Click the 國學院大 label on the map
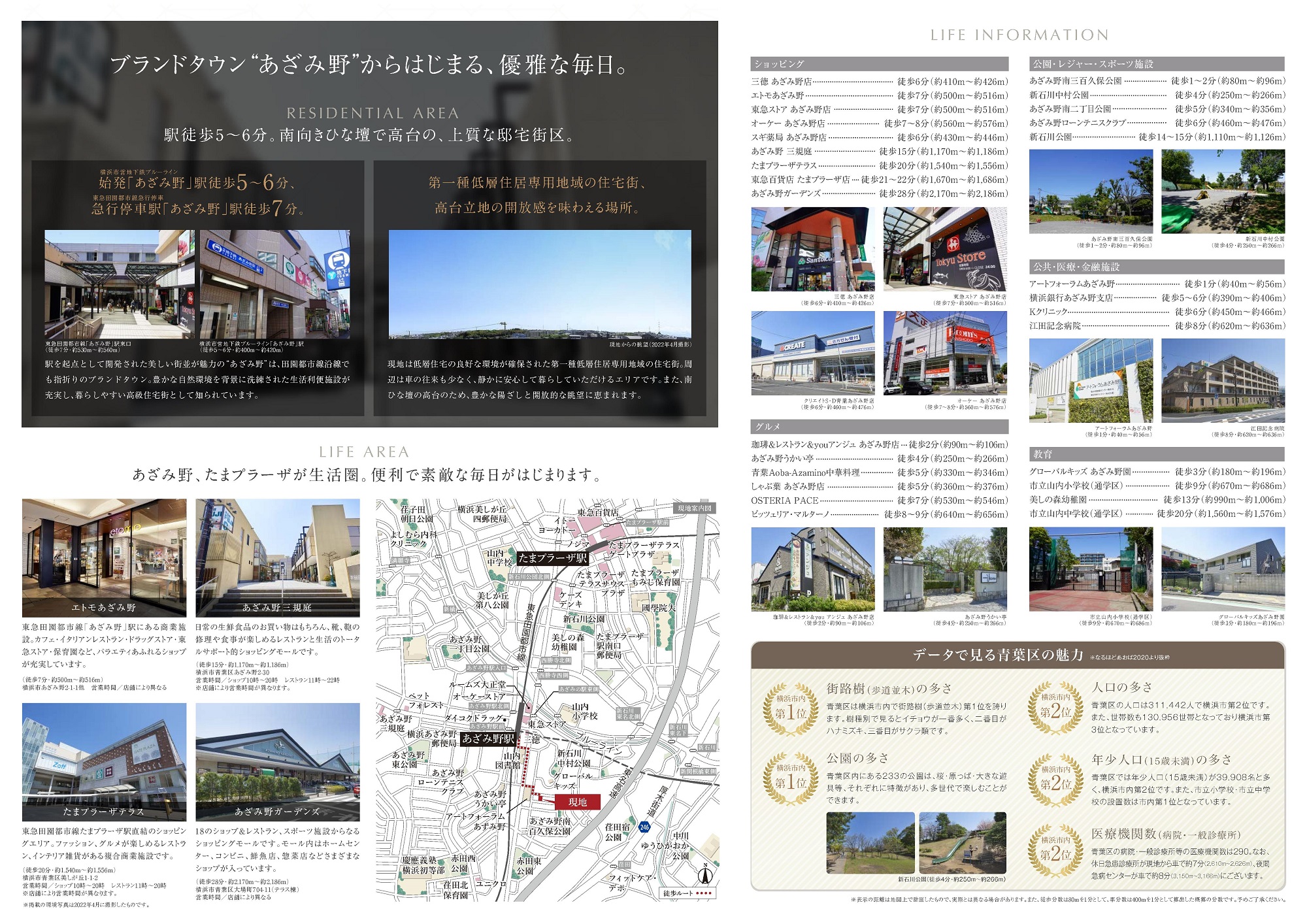 click(x=658, y=608)
